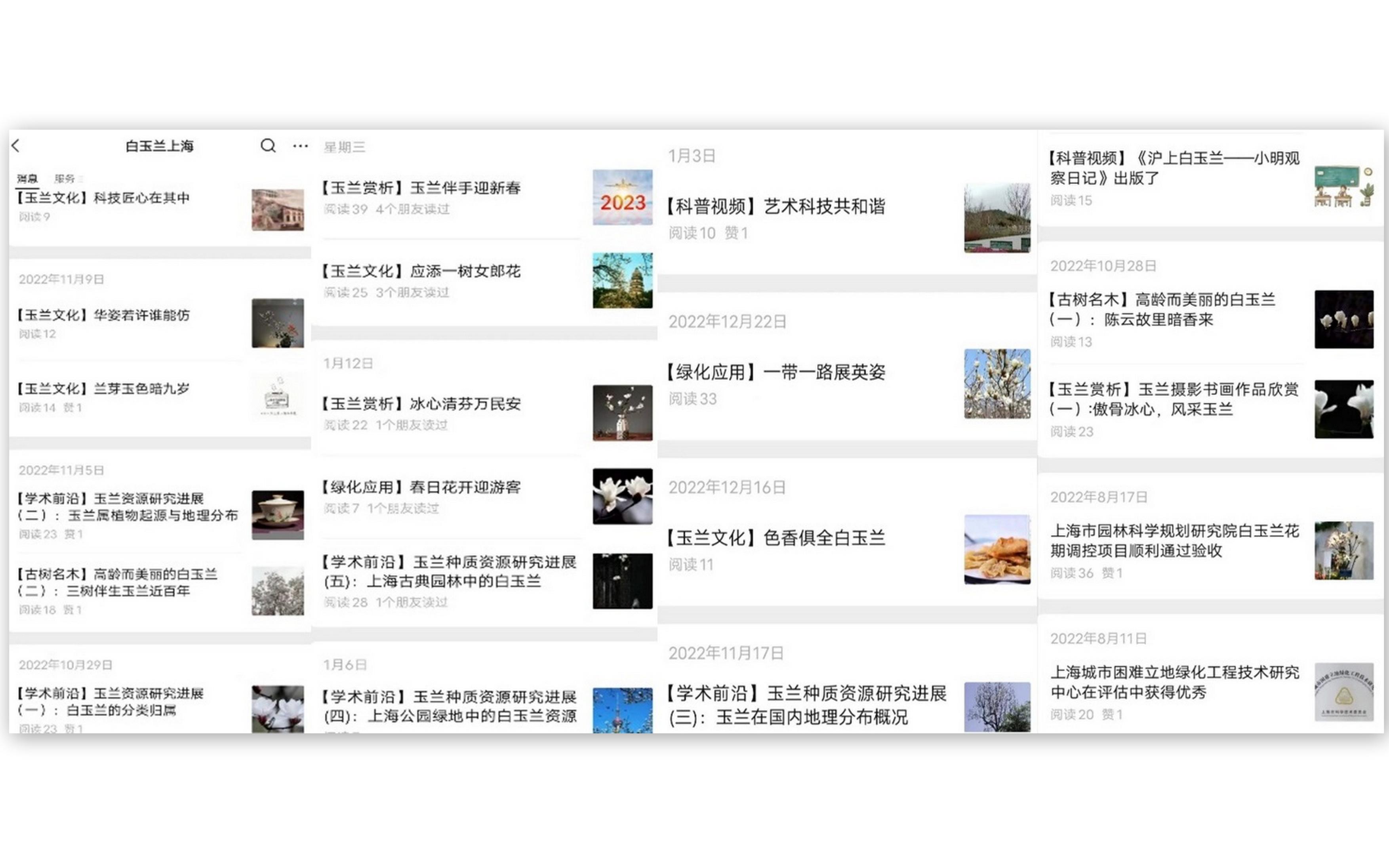Open article 【绿化应用】一带一路展英姿
1389x868 pixels.
(776, 373)
